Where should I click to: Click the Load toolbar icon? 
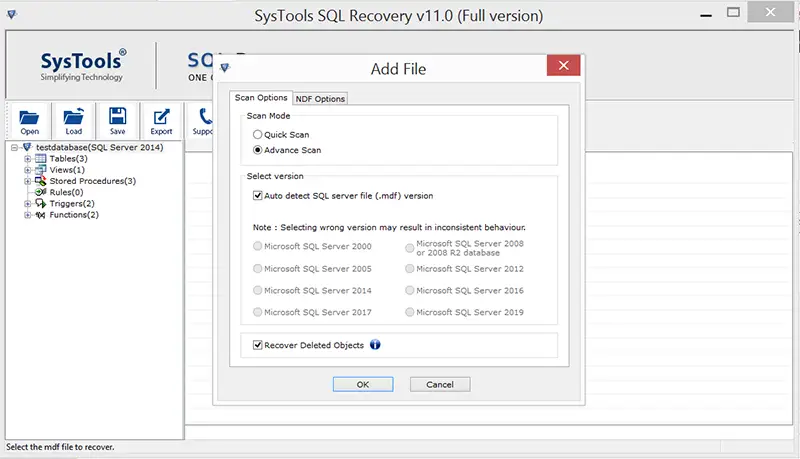click(x=73, y=117)
